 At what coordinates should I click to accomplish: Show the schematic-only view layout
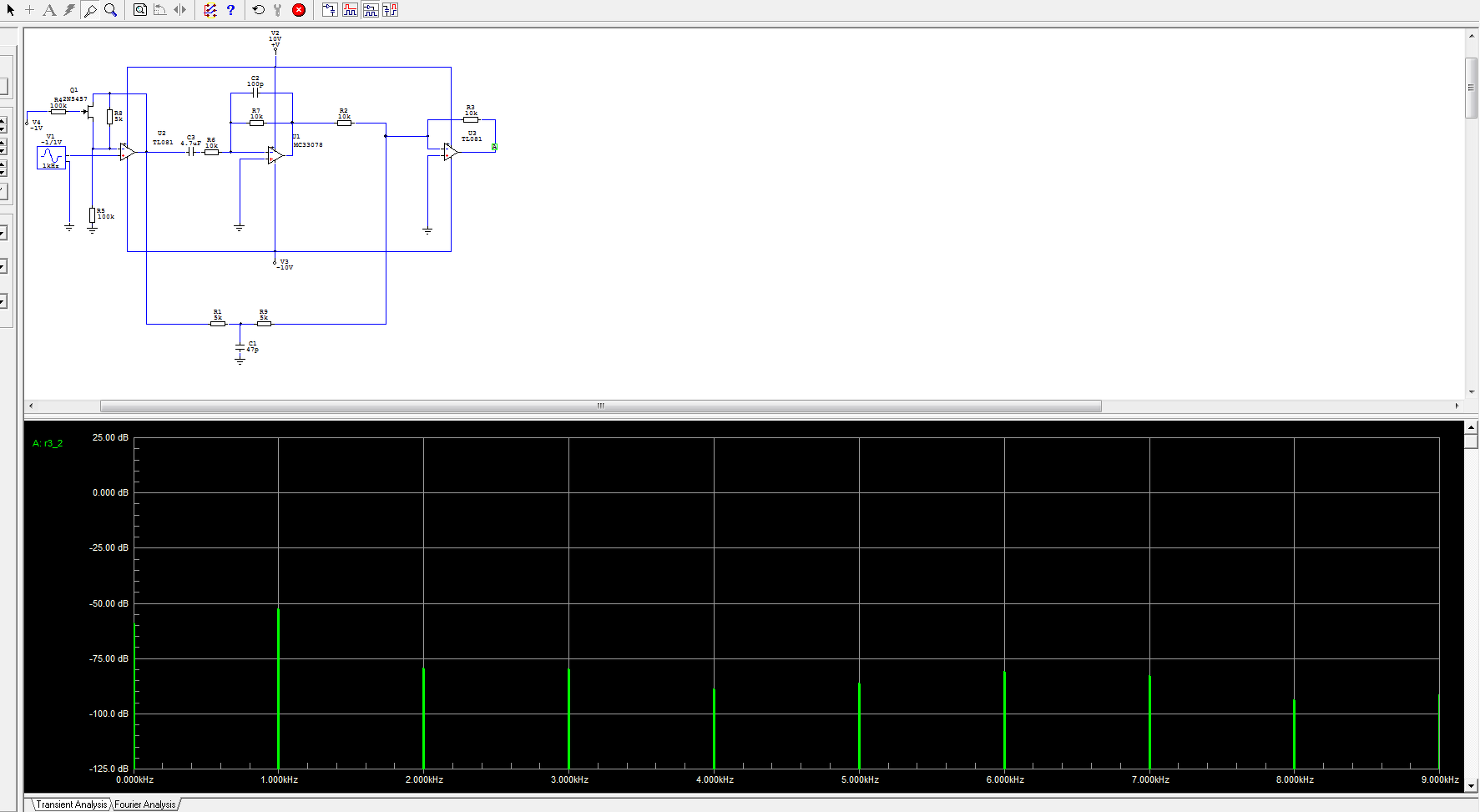point(330,10)
